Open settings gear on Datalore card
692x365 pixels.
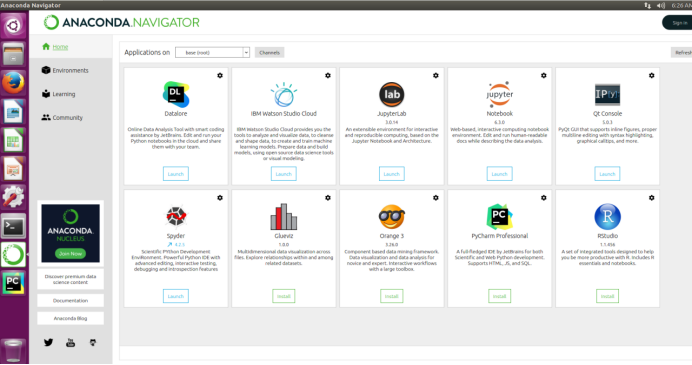click(x=220, y=75)
